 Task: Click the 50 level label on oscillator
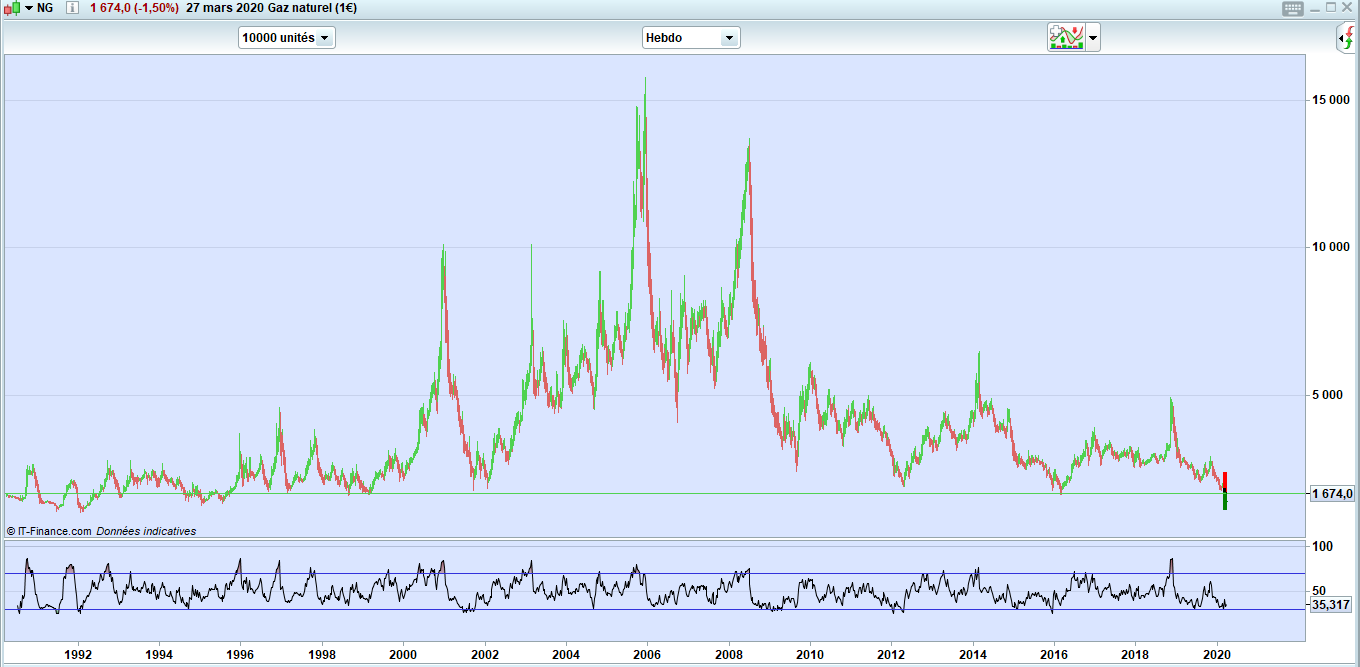coord(1319,591)
